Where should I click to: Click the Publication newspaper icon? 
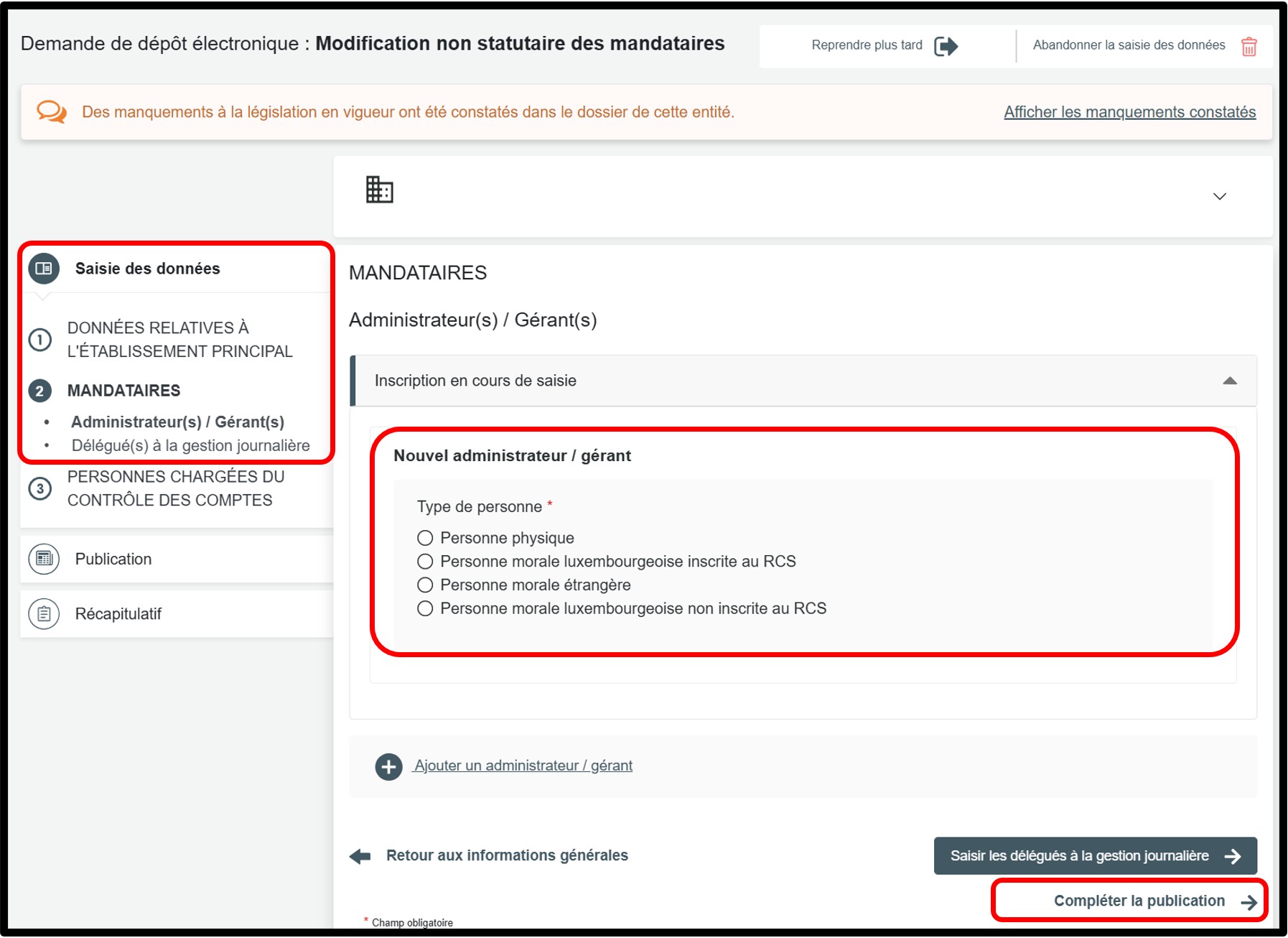[x=44, y=559]
